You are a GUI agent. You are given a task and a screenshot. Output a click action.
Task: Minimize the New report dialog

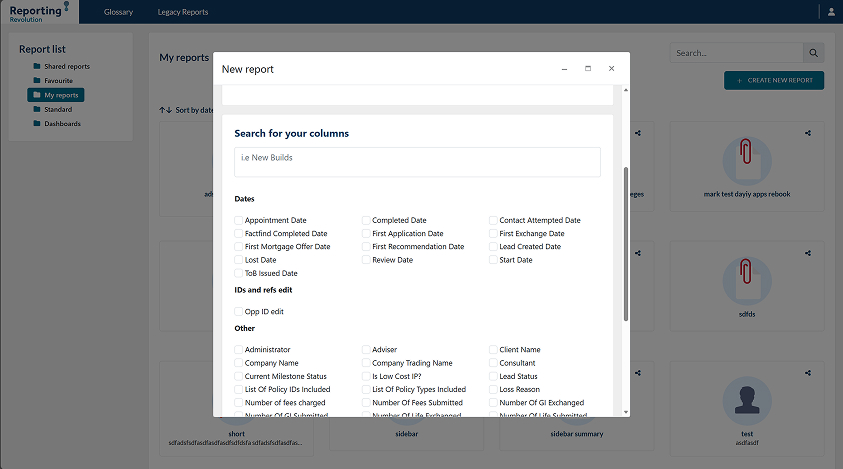565,69
